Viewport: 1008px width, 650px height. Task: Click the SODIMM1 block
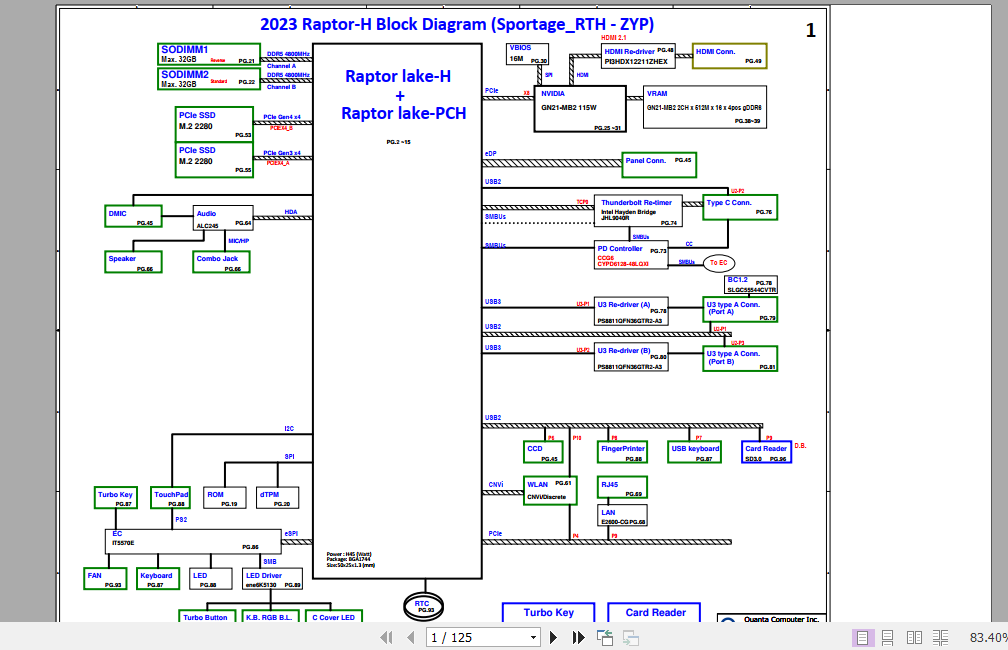pyautogui.click(x=209, y=54)
